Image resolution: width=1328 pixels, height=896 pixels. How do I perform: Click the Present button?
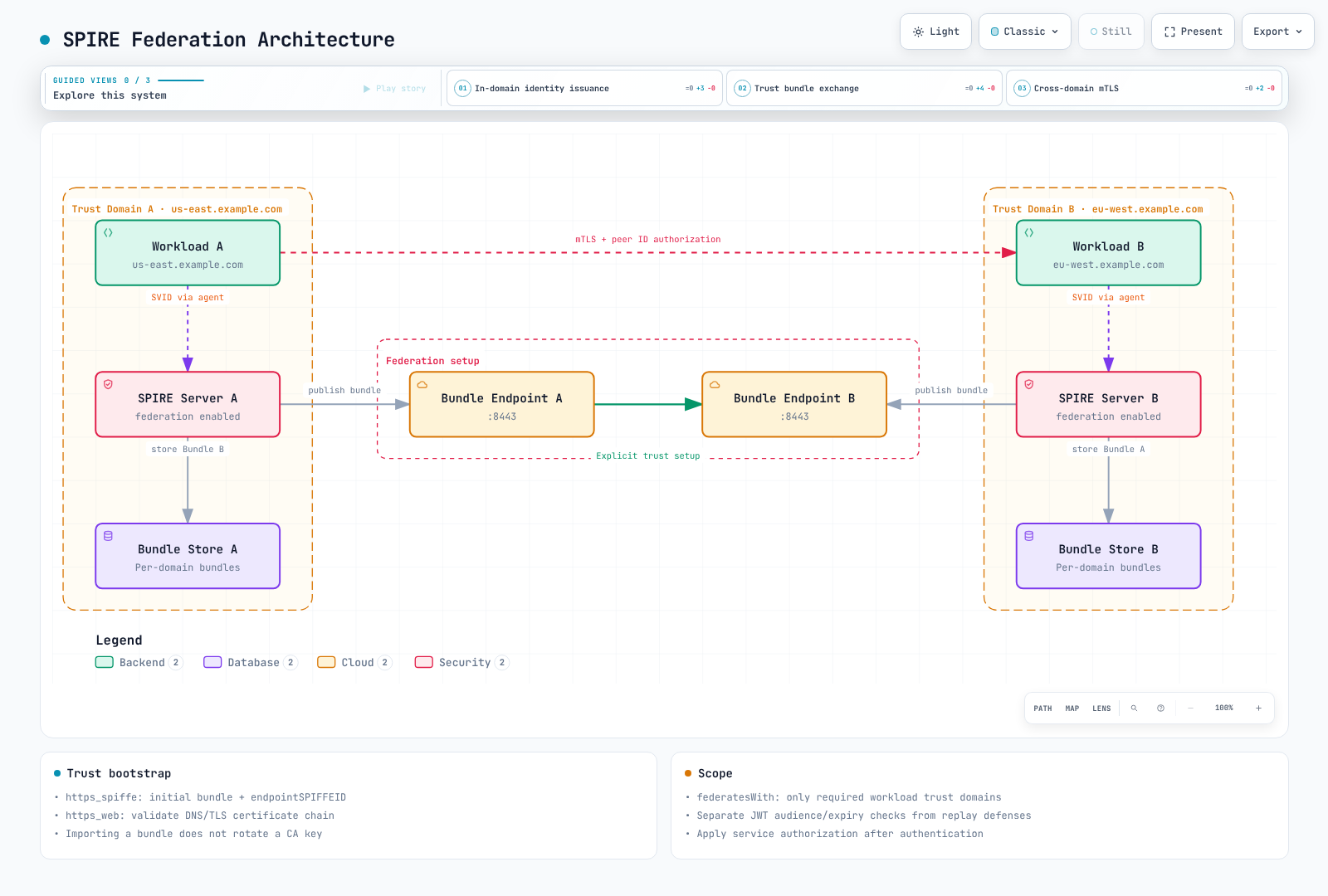tap(1193, 32)
